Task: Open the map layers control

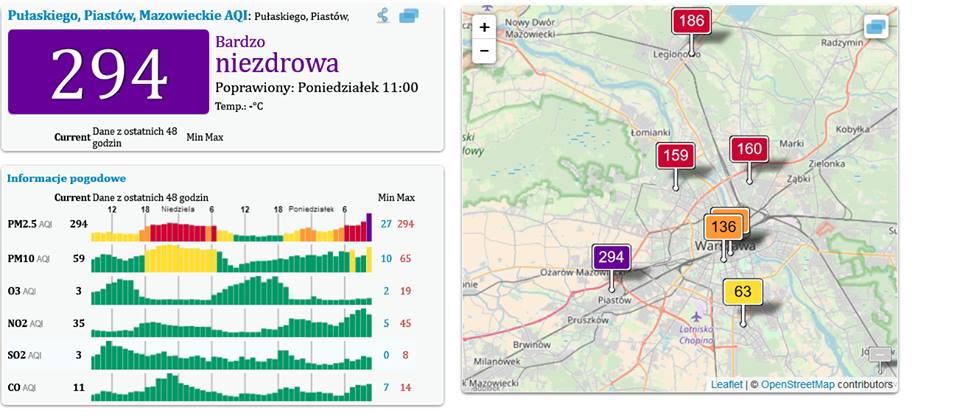Action: 876,27
